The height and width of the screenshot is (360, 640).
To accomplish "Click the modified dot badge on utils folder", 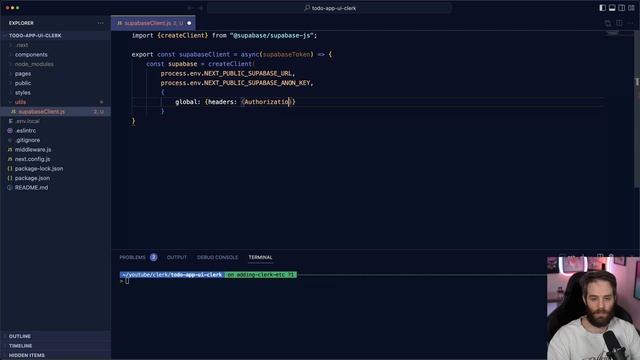I will (101, 102).
